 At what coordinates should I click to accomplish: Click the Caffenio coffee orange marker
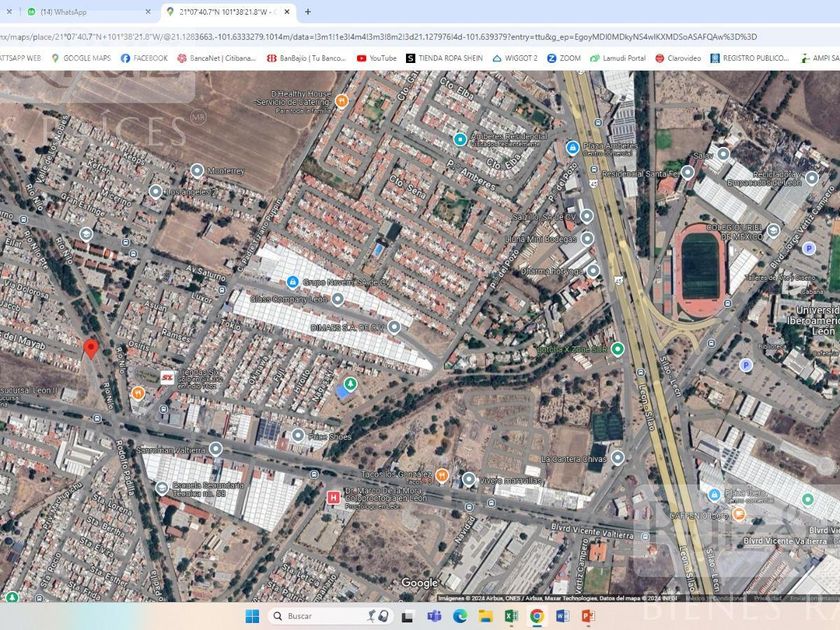tap(739, 514)
